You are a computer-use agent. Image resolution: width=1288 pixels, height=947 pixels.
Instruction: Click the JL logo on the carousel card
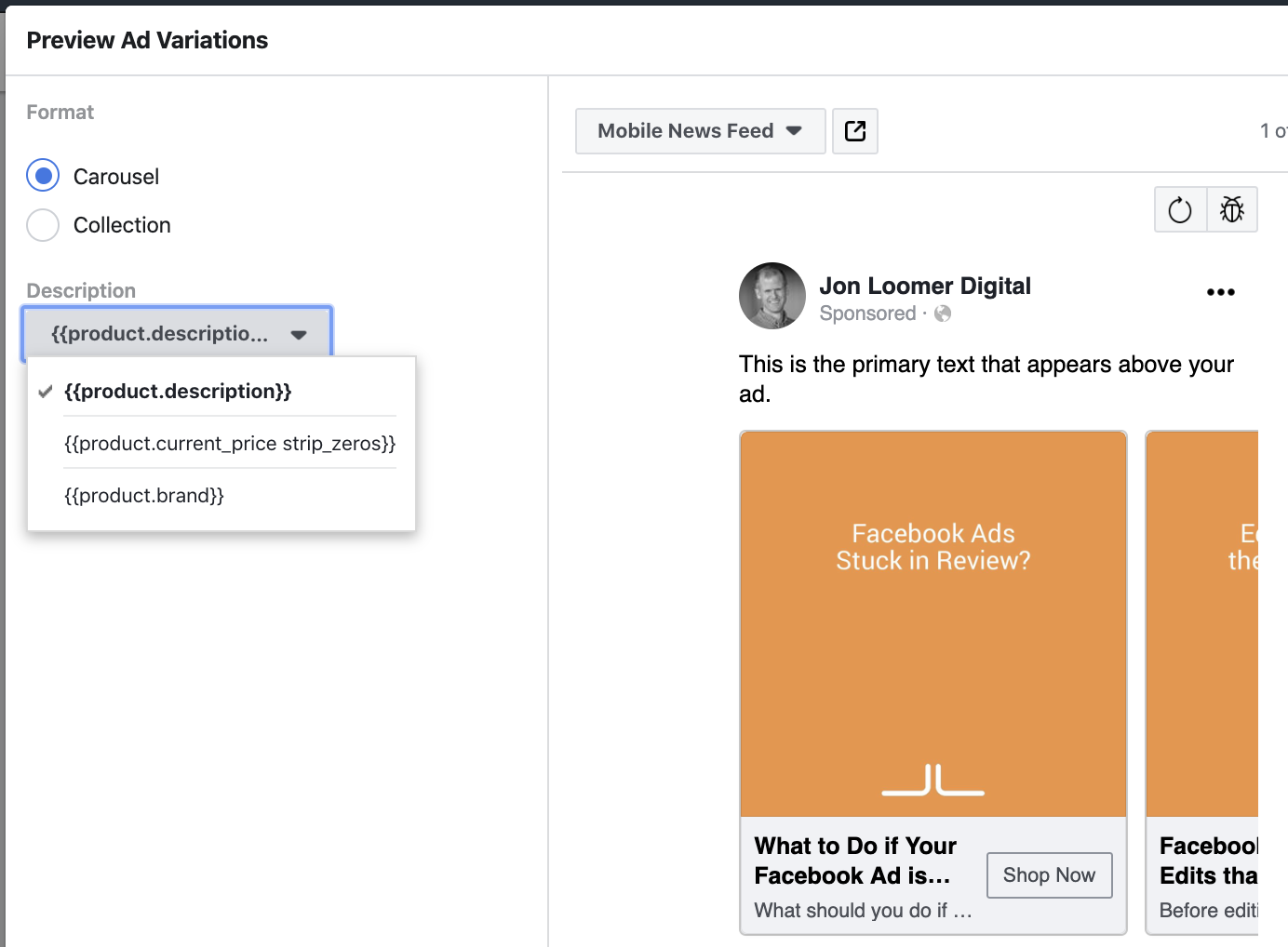[x=932, y=780]
